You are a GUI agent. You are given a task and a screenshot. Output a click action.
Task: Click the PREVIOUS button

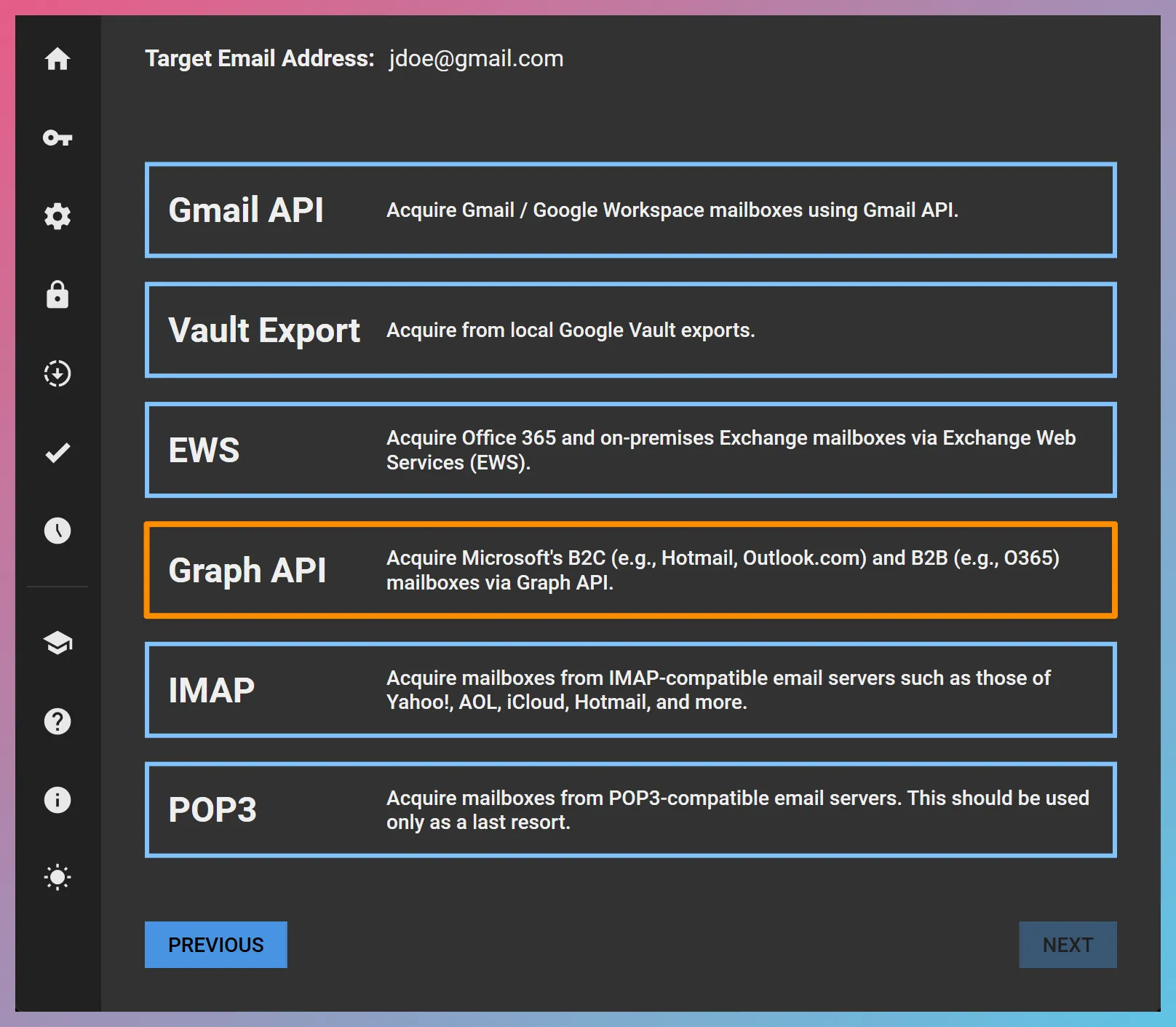coord(215,945)
